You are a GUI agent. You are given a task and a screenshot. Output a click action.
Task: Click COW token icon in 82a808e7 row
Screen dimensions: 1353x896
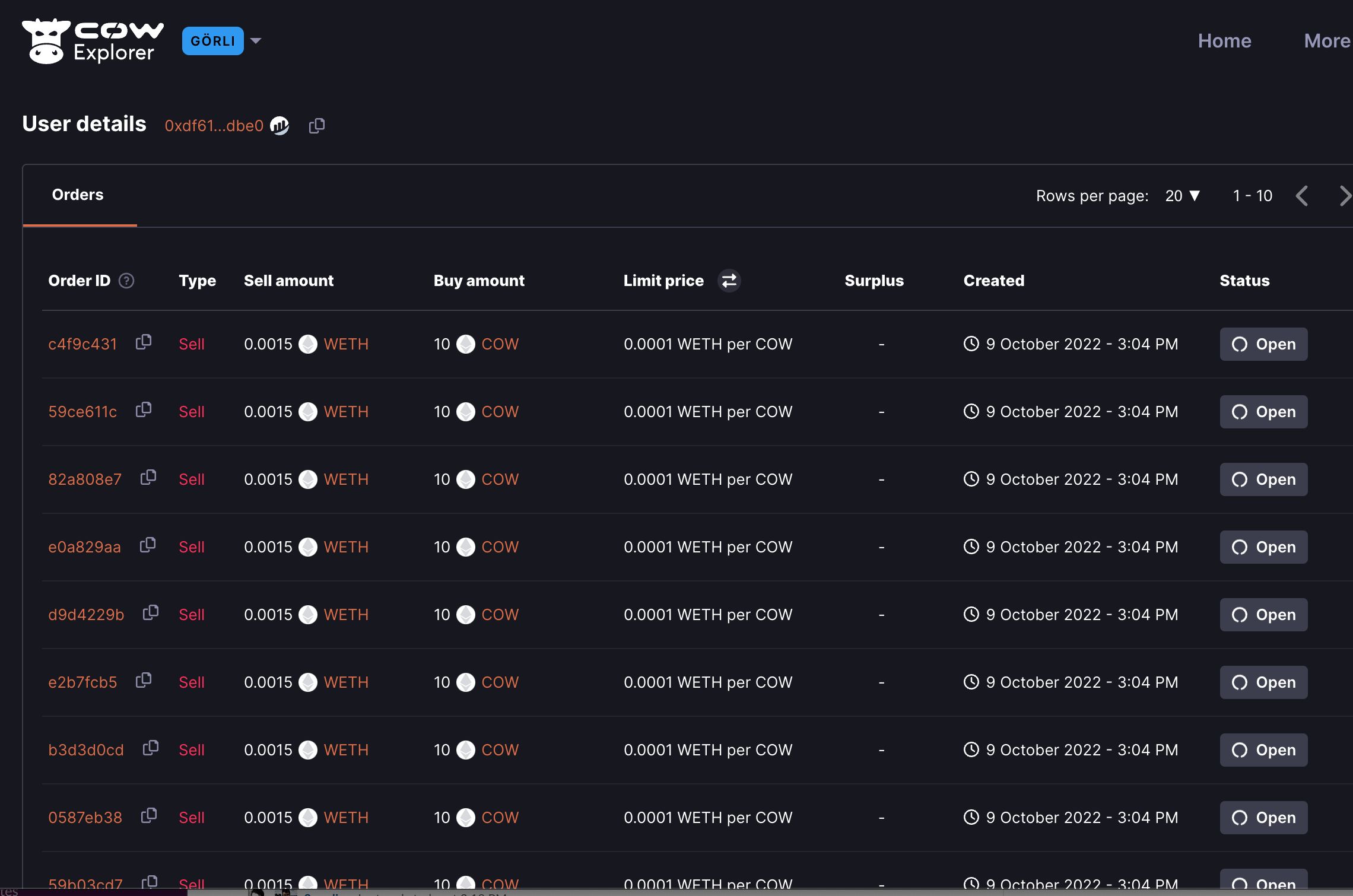click(466, 479)
